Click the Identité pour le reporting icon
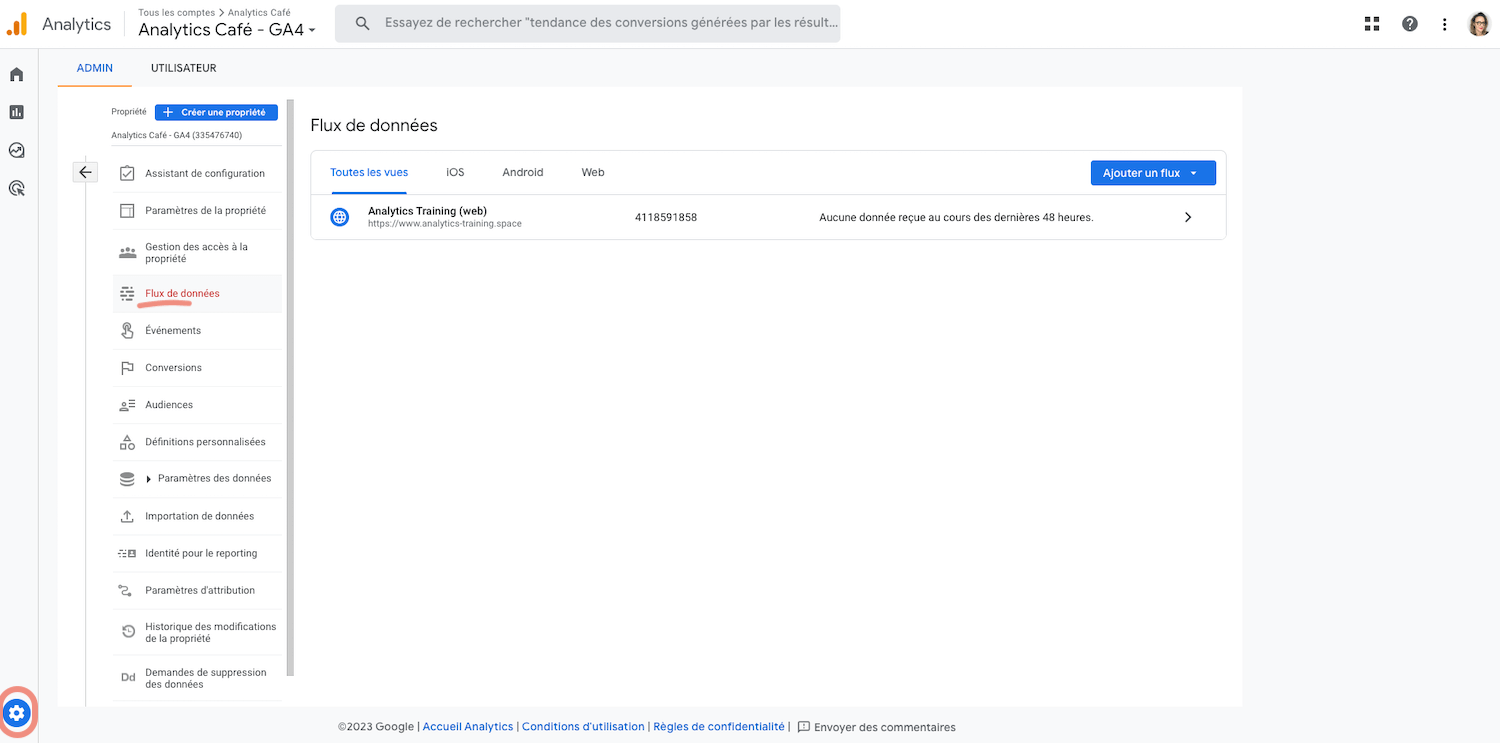The height and width of the screenshot is (743, 1500). coord(127,553)
